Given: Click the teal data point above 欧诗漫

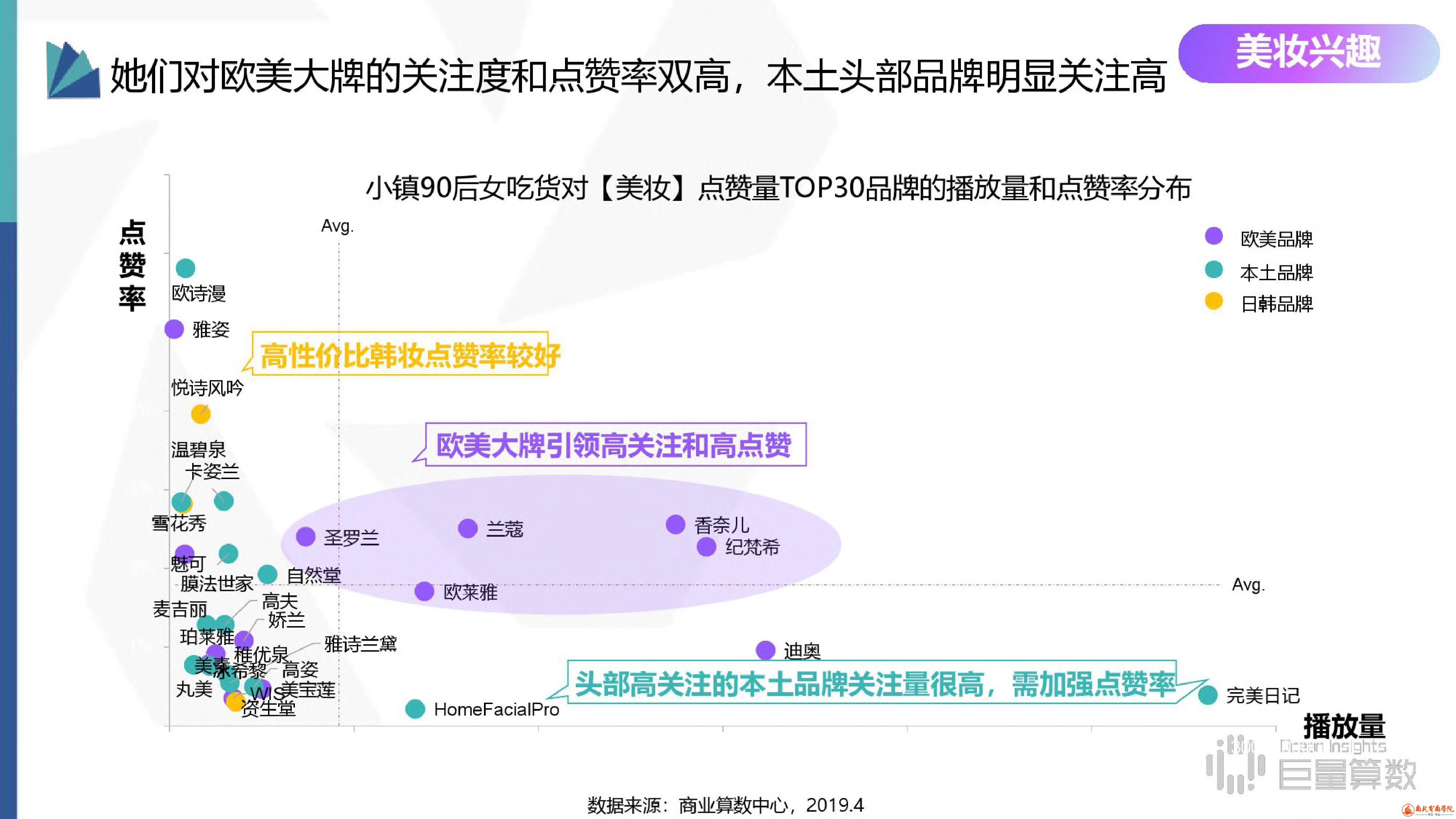Looking at the screenshot, I should click(186, 268).
